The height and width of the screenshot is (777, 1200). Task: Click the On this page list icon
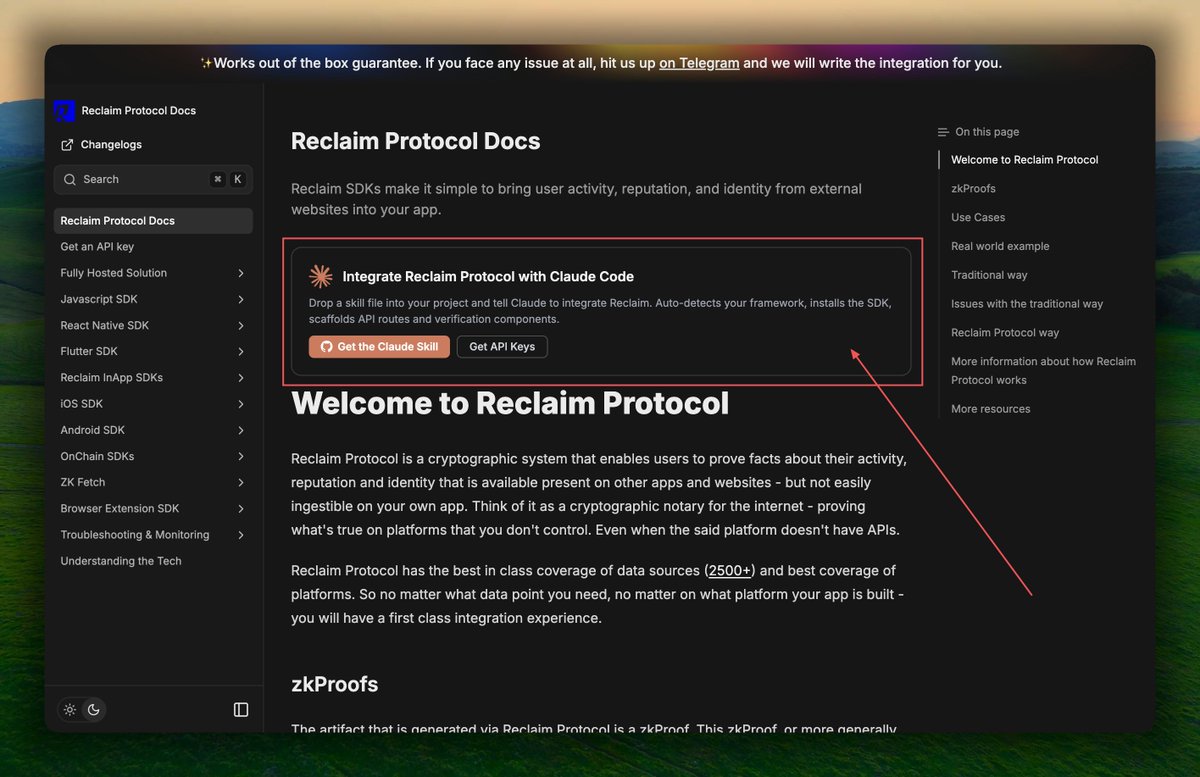click(x=943, y=132)
